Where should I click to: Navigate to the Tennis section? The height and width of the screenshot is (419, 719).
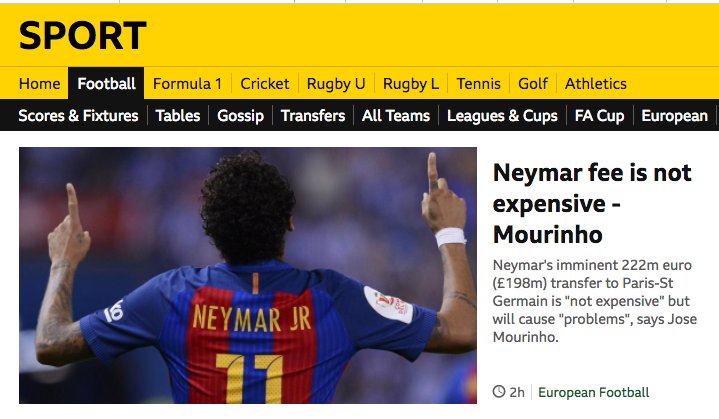478,84
